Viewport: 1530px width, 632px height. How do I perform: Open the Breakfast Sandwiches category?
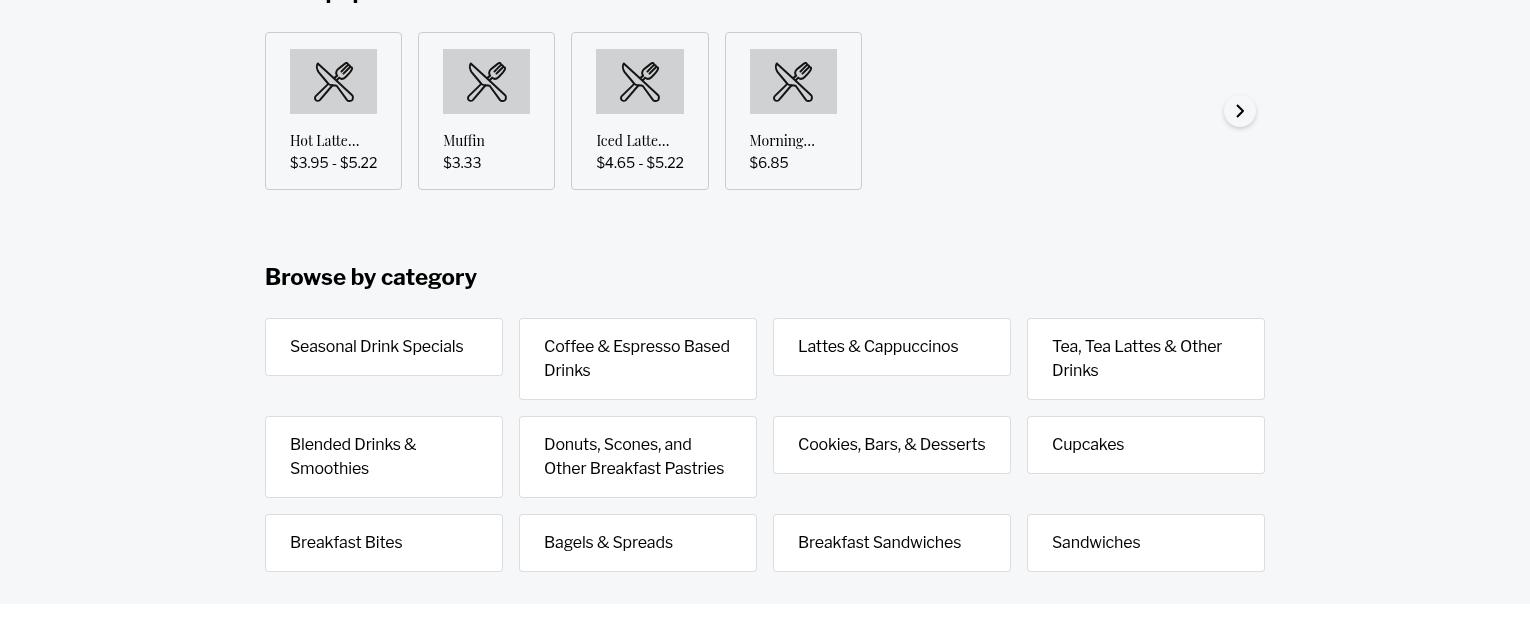pos(892,543)
